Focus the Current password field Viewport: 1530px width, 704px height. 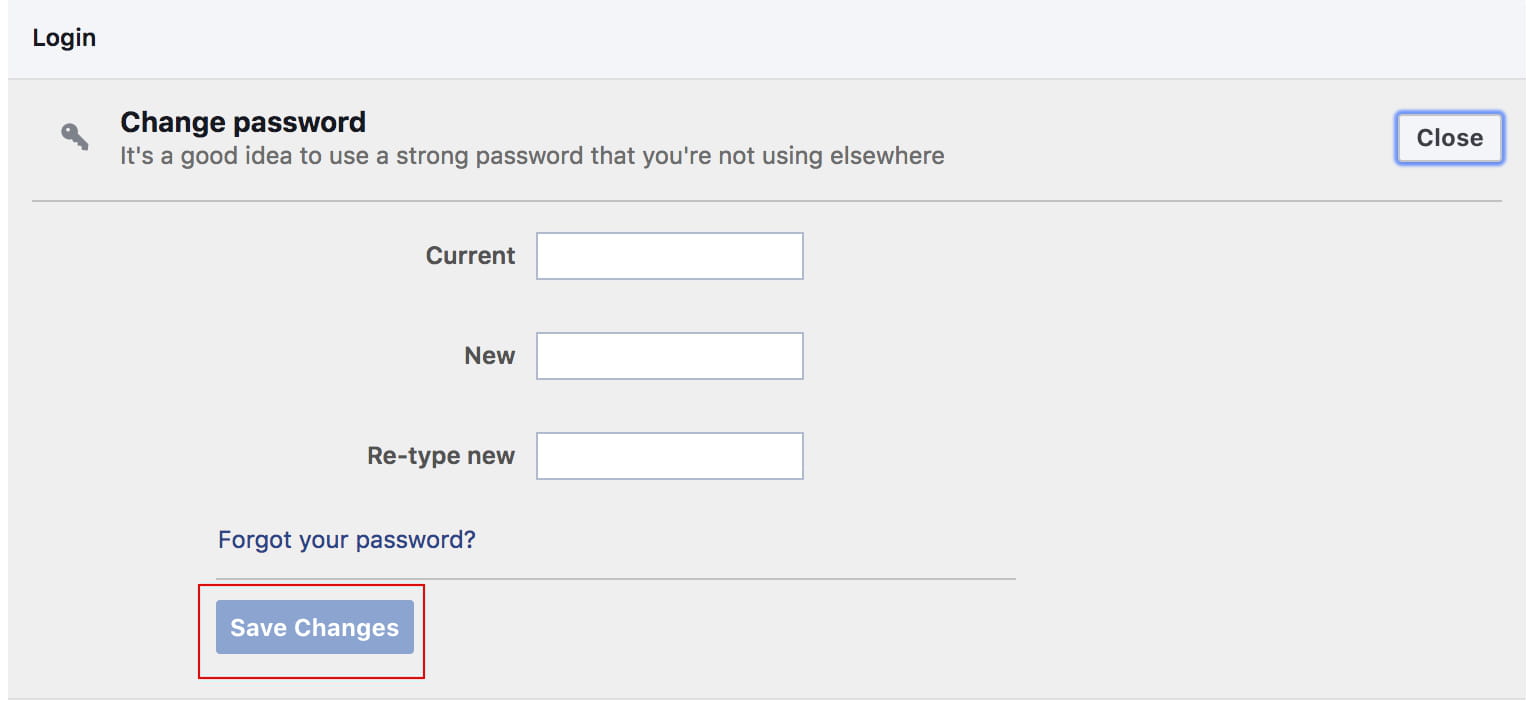(669, 256)
